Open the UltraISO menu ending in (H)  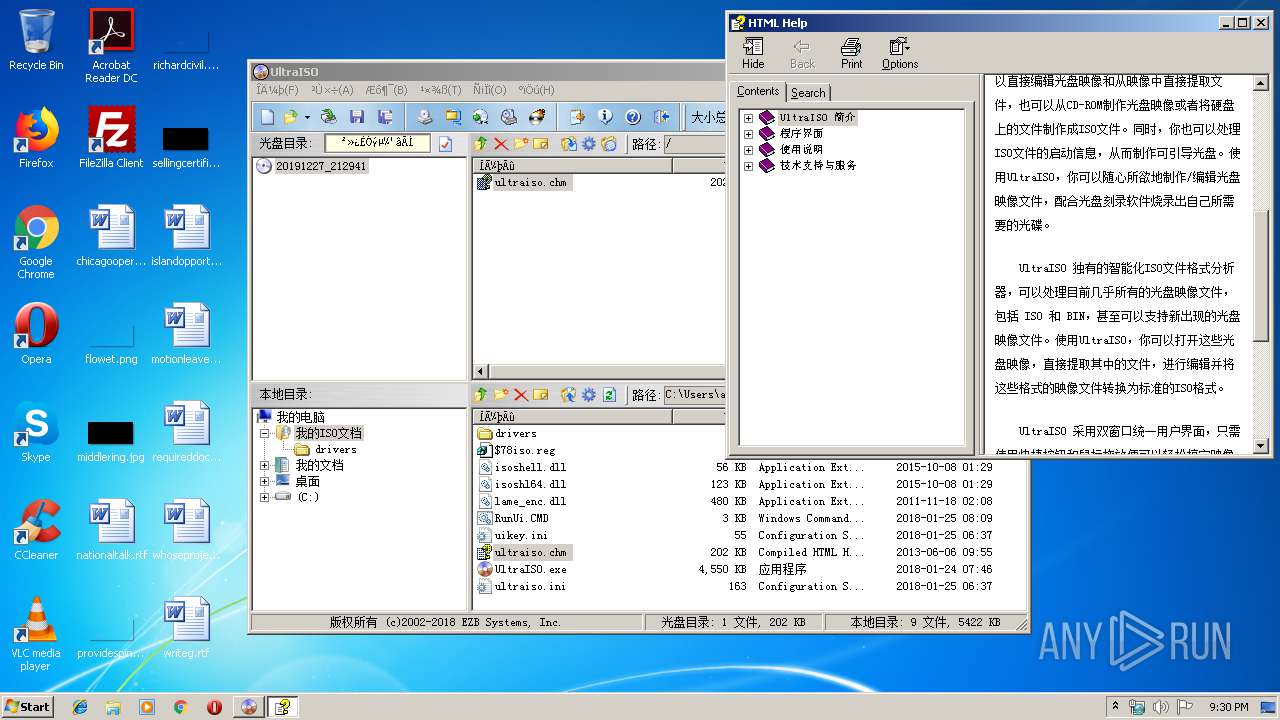coord(535,90)
